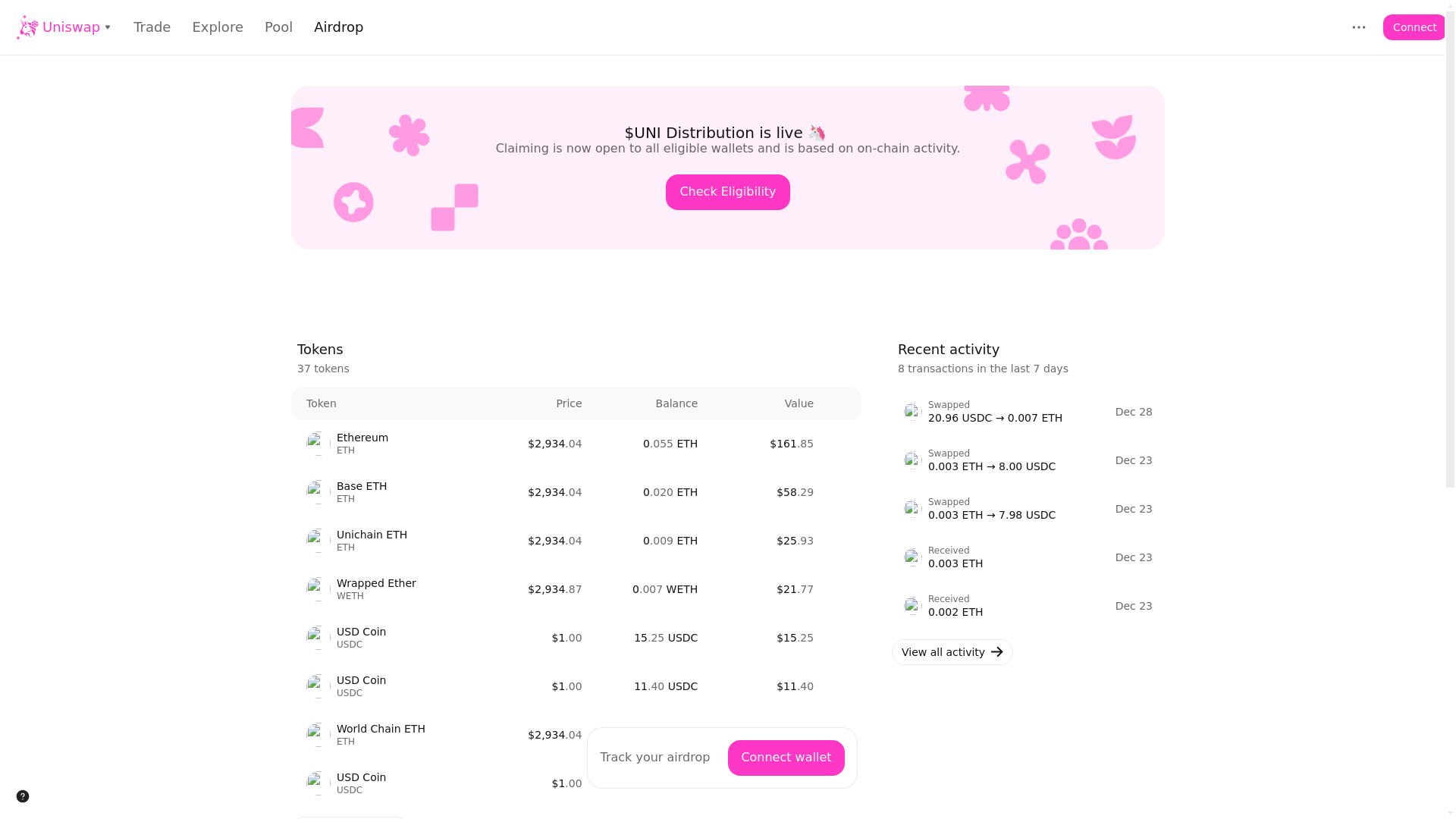Sort by the Value column header
This screenshot has height=819, width=1456.
click(x=799, y=403)
